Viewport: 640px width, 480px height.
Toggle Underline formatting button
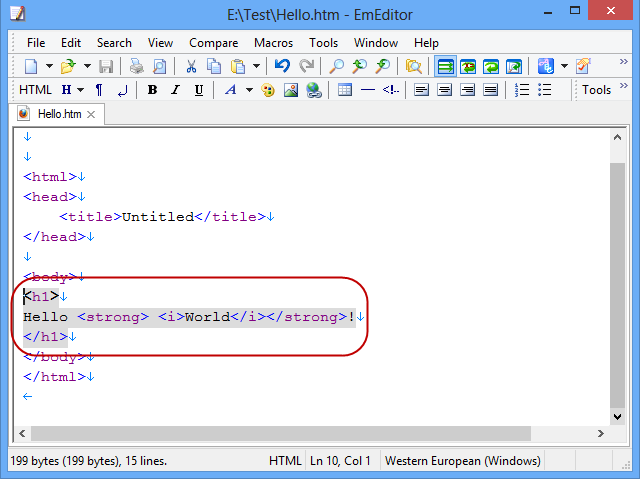[x=199, y=90]
